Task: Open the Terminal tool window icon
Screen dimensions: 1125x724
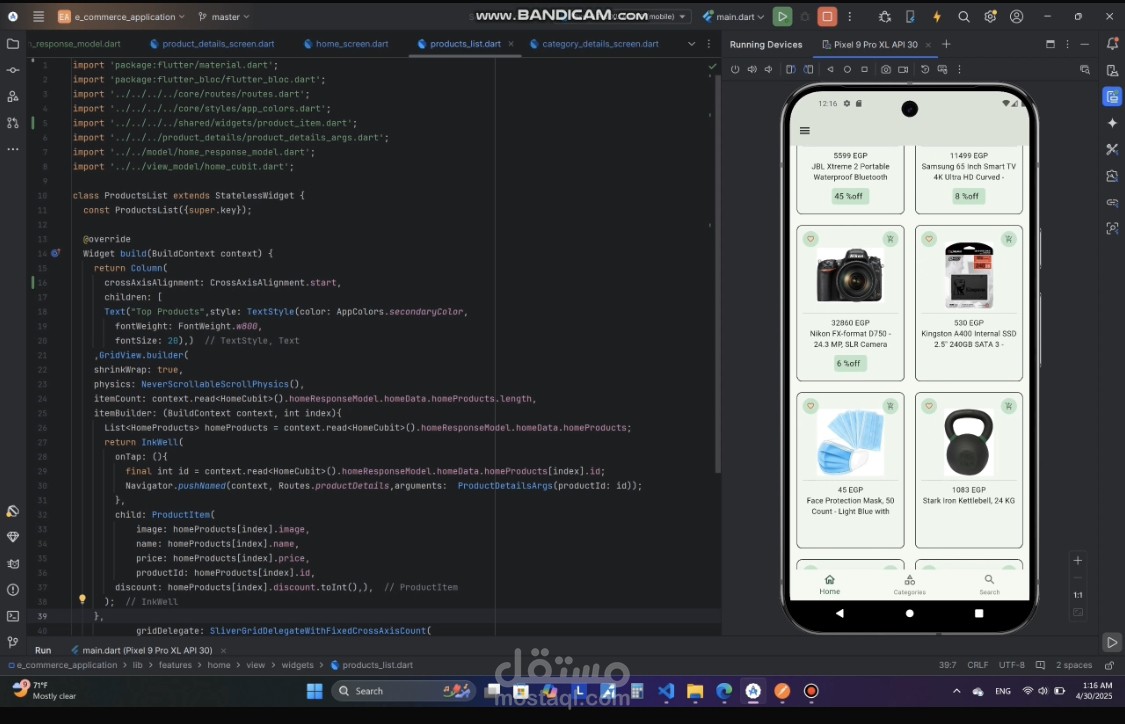Action: click(x=13, y=616)
